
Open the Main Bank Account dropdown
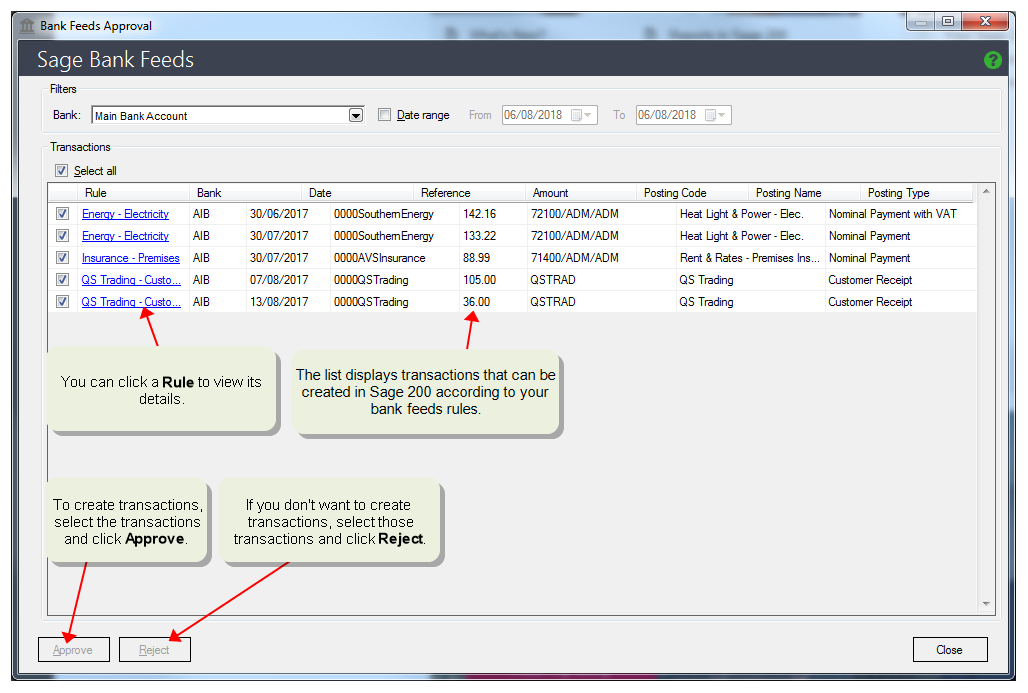point(355,114)
